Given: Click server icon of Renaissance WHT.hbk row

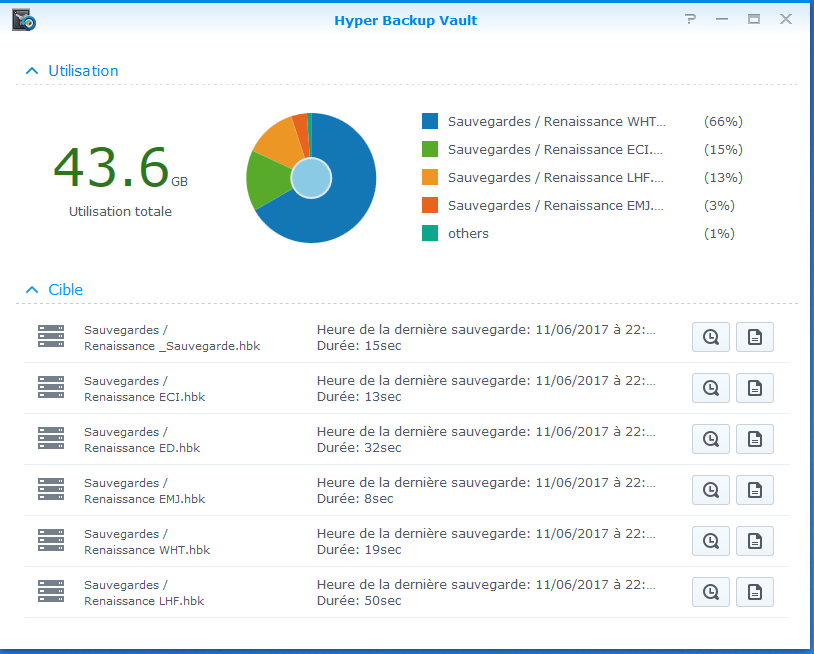Looking at the screenshot, I should pyautogui.click(x=51, y=540).
